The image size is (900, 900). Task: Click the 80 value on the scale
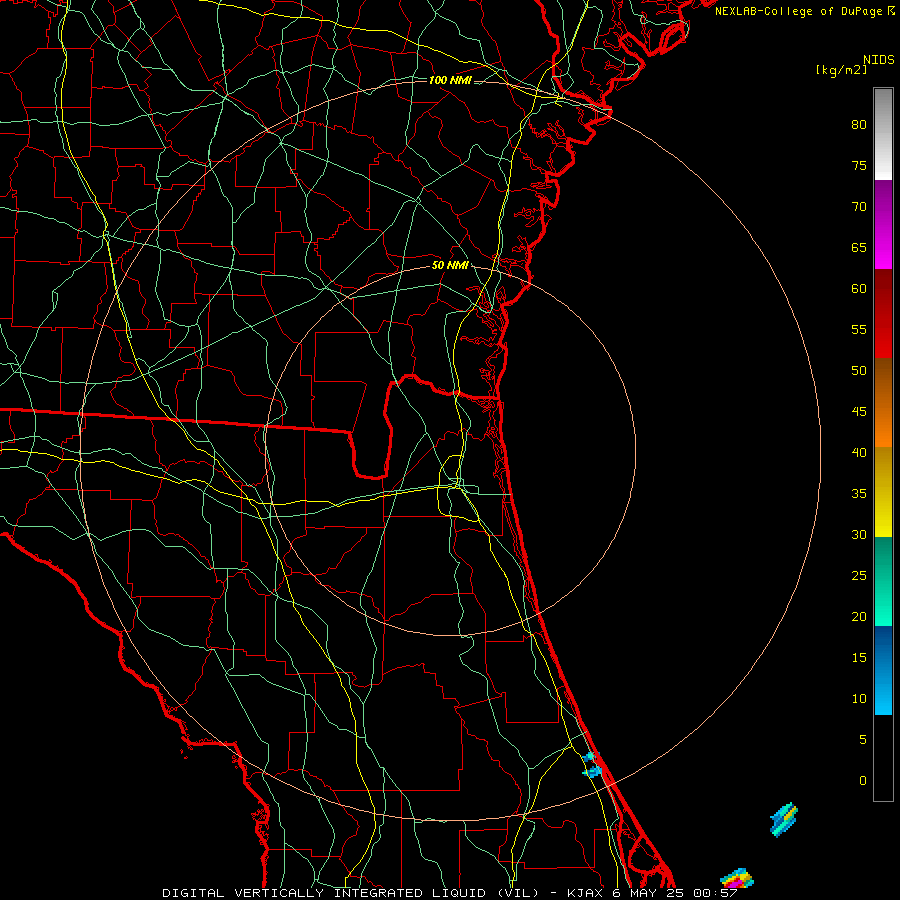point(859,125)
